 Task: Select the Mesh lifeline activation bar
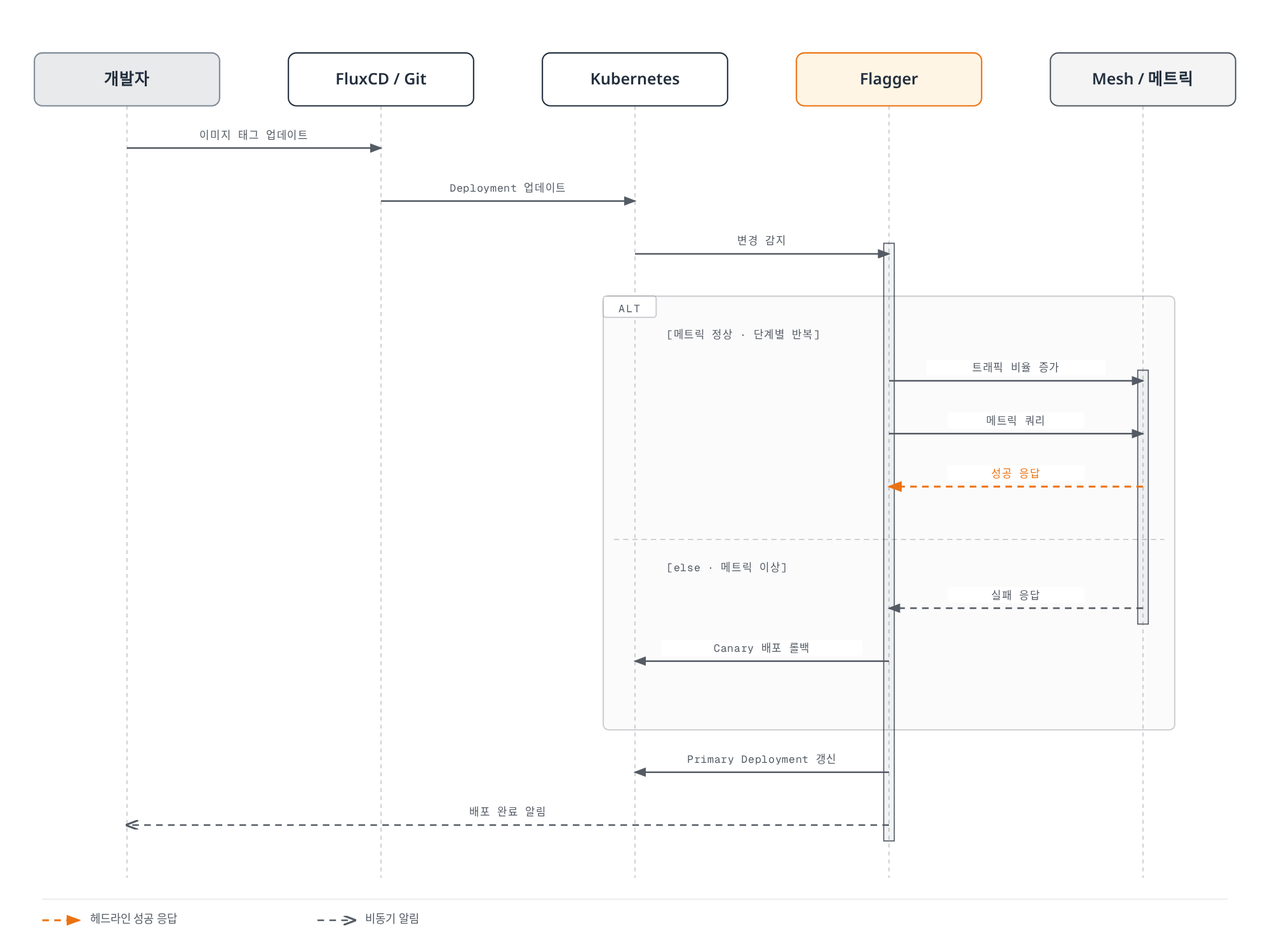(x=1143, y=497)
